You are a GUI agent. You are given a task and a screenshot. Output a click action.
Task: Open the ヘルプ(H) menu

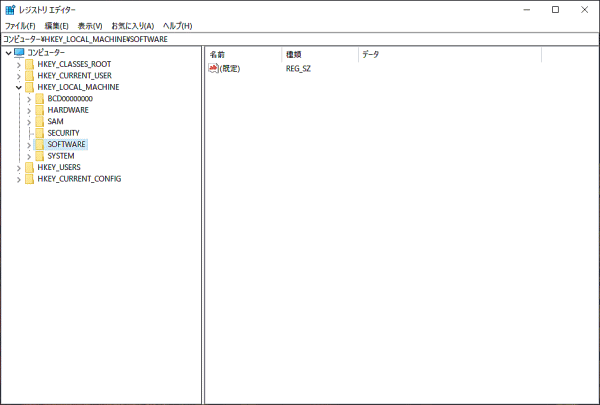177,26
